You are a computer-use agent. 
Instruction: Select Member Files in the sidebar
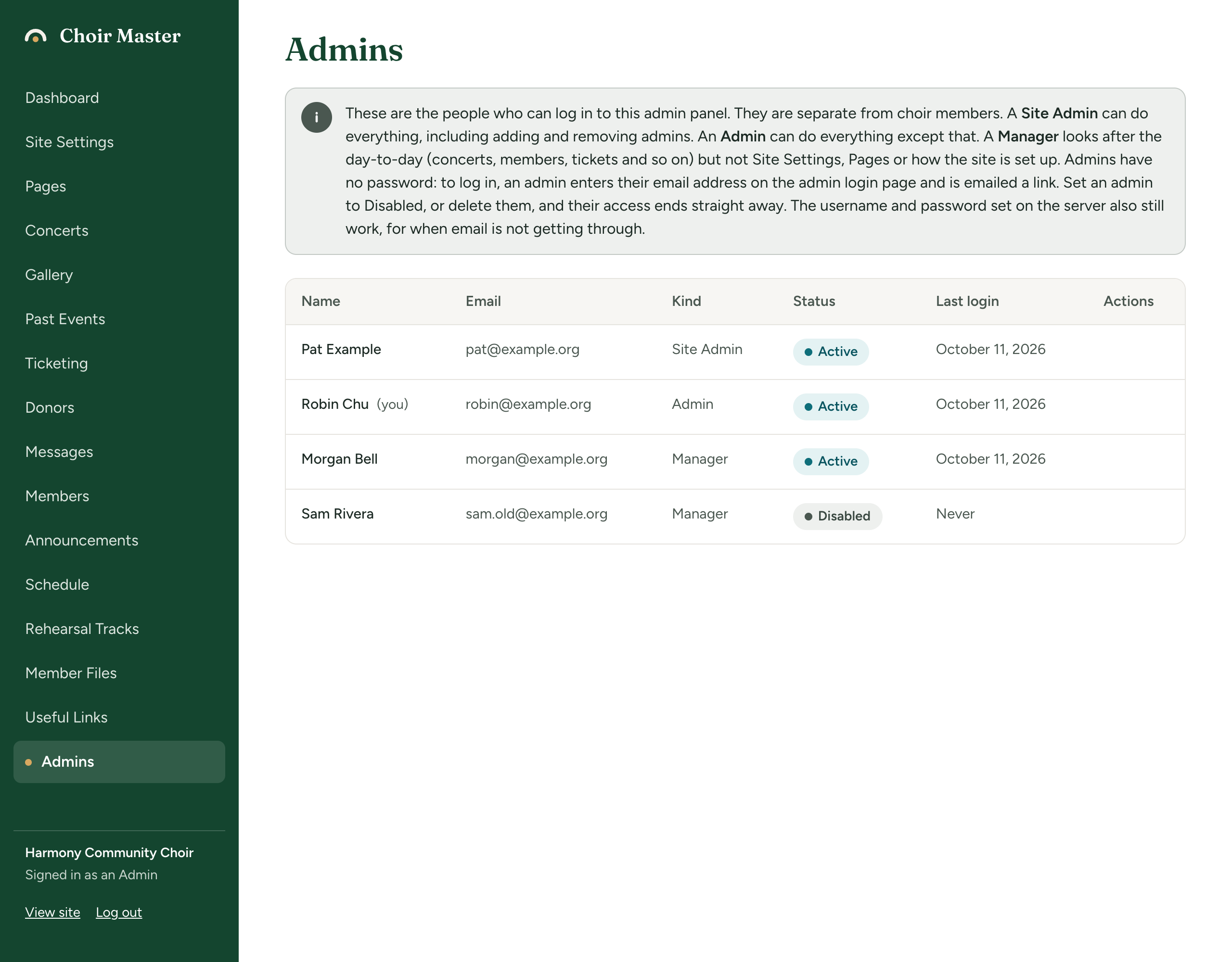[71, 673]
